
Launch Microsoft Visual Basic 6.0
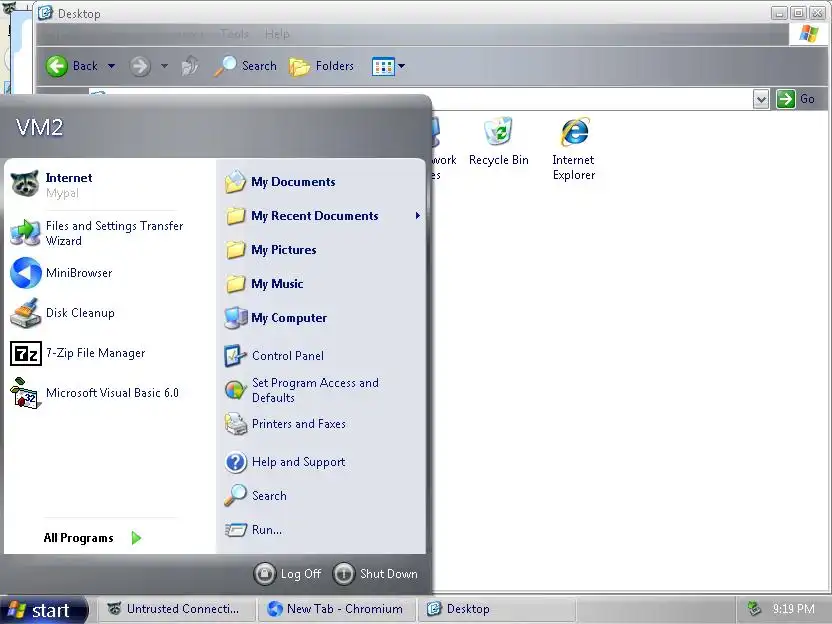pos(109,393)
